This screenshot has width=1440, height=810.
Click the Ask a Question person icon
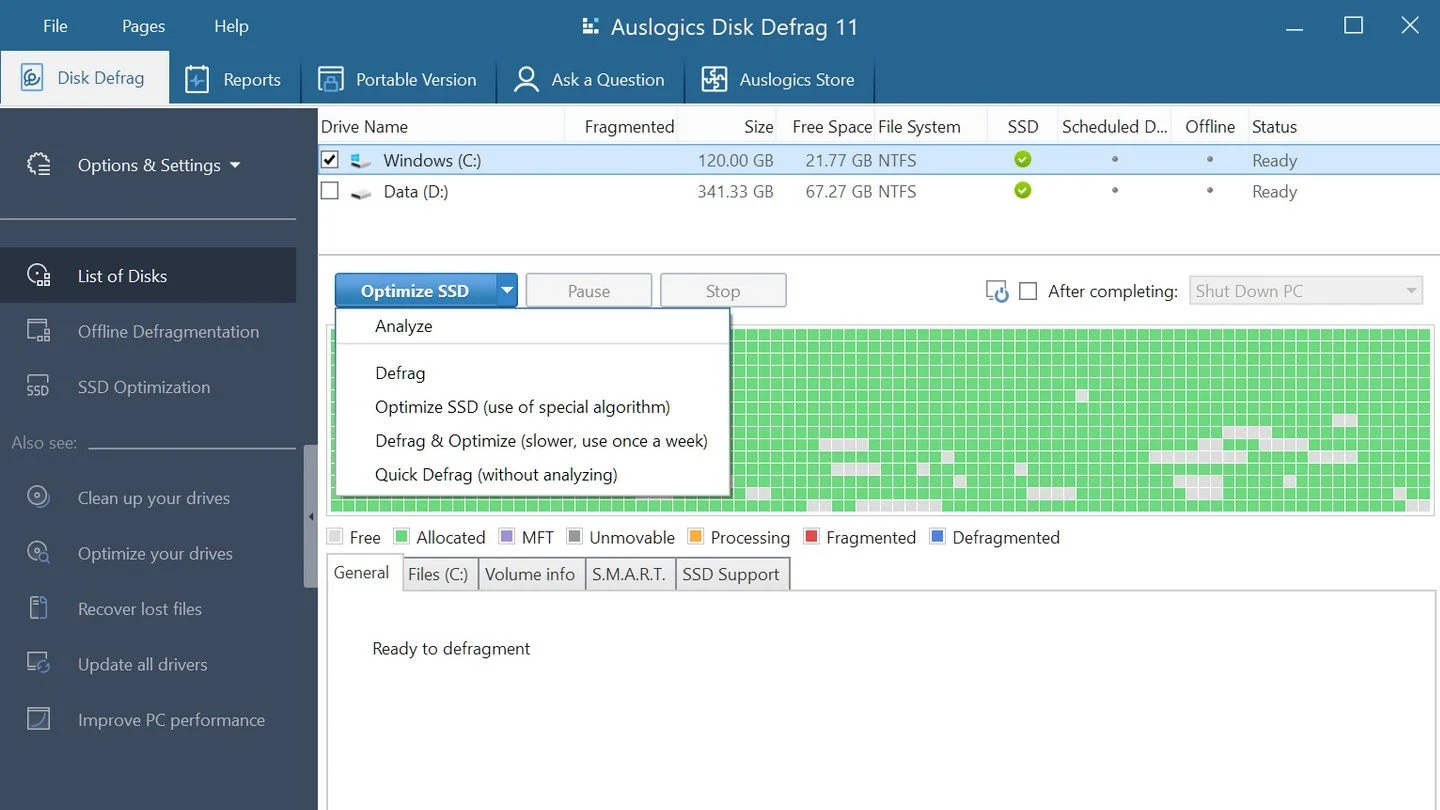[526, 80]
